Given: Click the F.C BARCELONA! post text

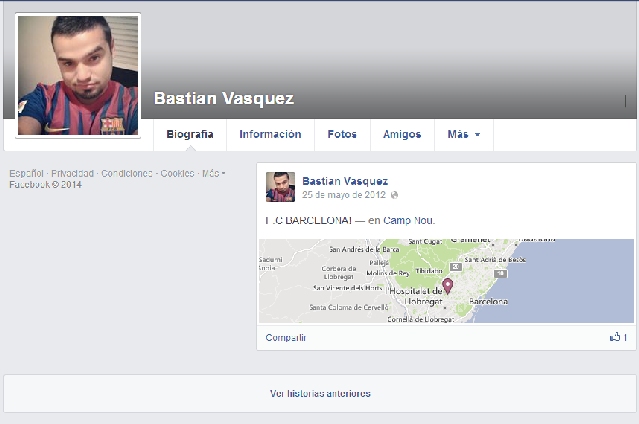Looking at the screenshot, I should [x=309, y=221].
